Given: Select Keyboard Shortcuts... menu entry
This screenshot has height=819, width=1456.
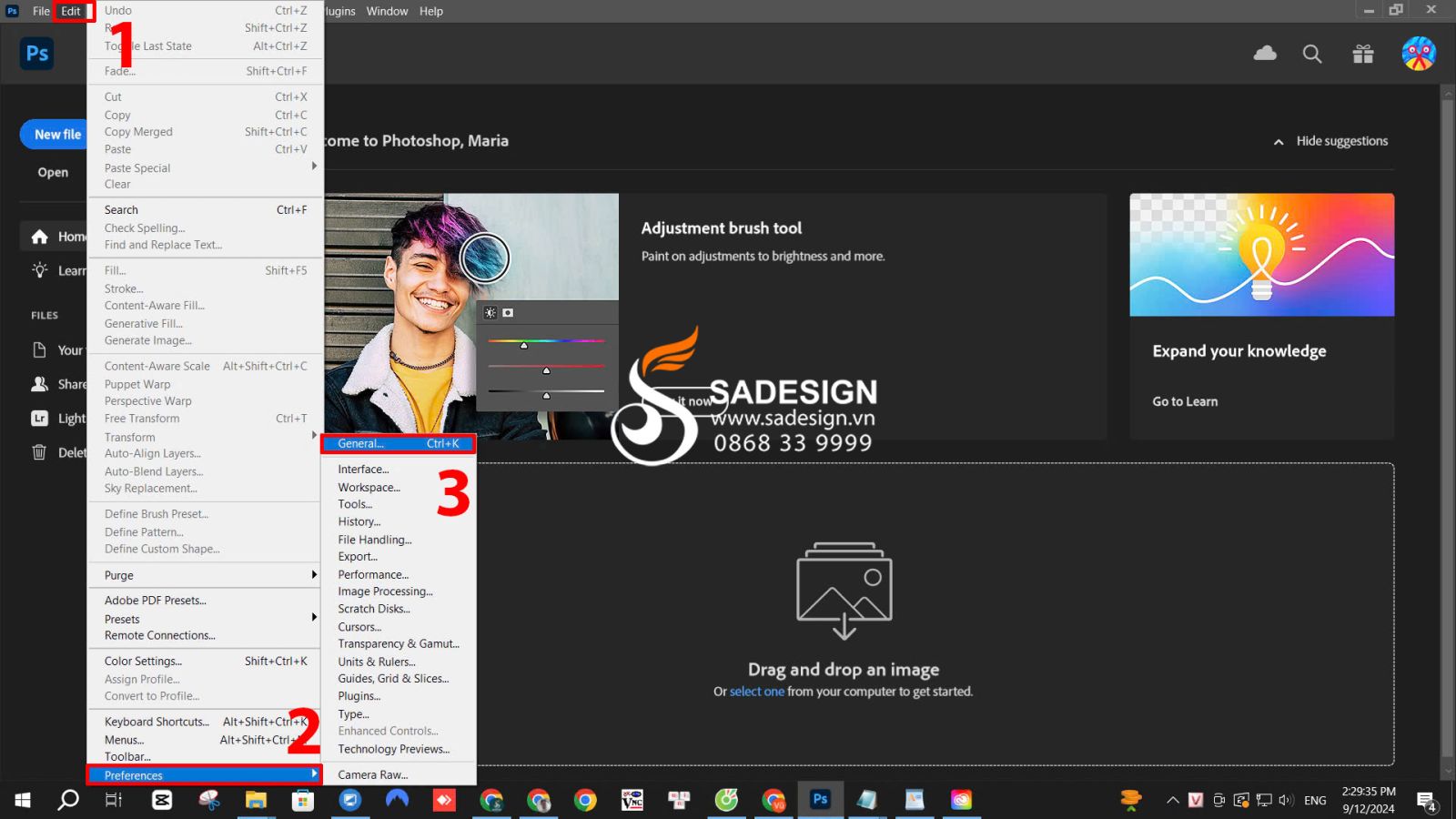Looking at the screenshot, I should 206,722.
